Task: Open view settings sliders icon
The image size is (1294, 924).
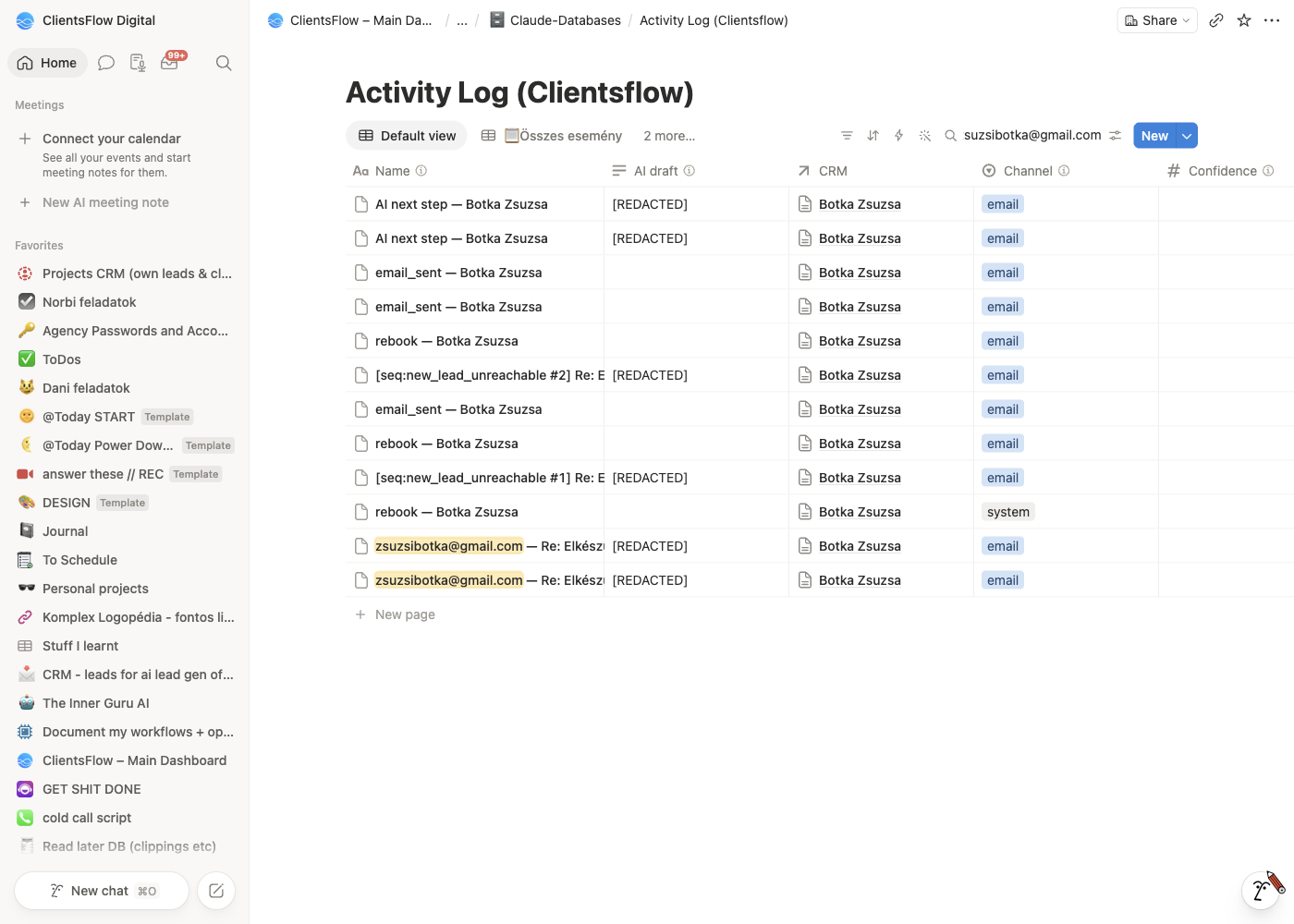Action: click(1116, 136)
